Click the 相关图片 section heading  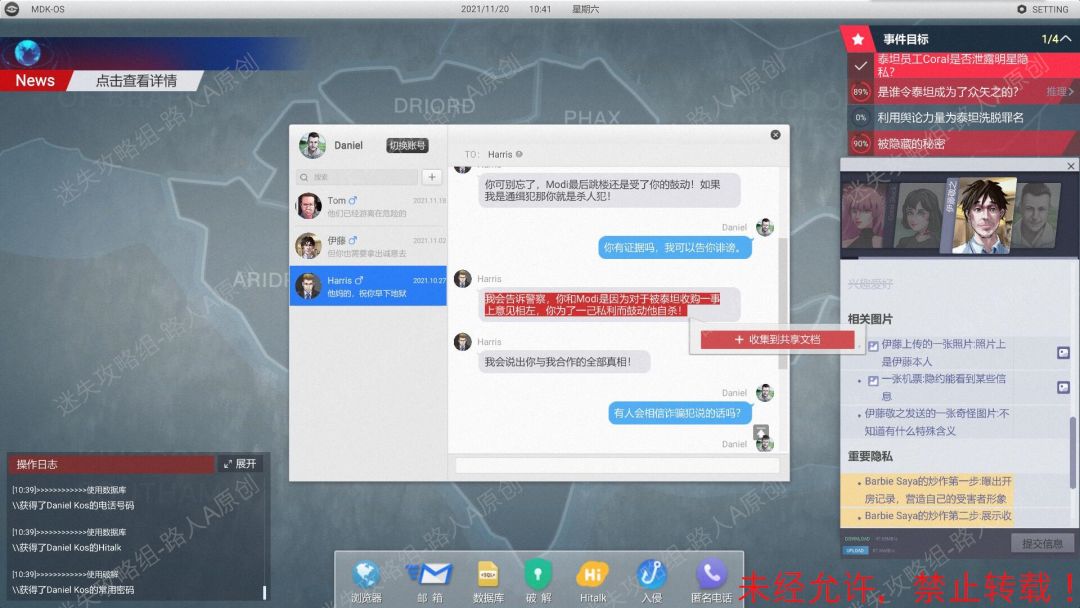tap(870, 319)
